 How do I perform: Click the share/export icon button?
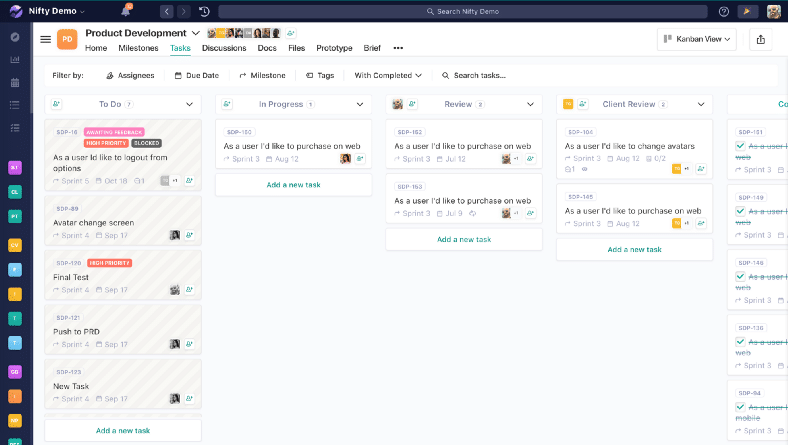tap(760, 39)
